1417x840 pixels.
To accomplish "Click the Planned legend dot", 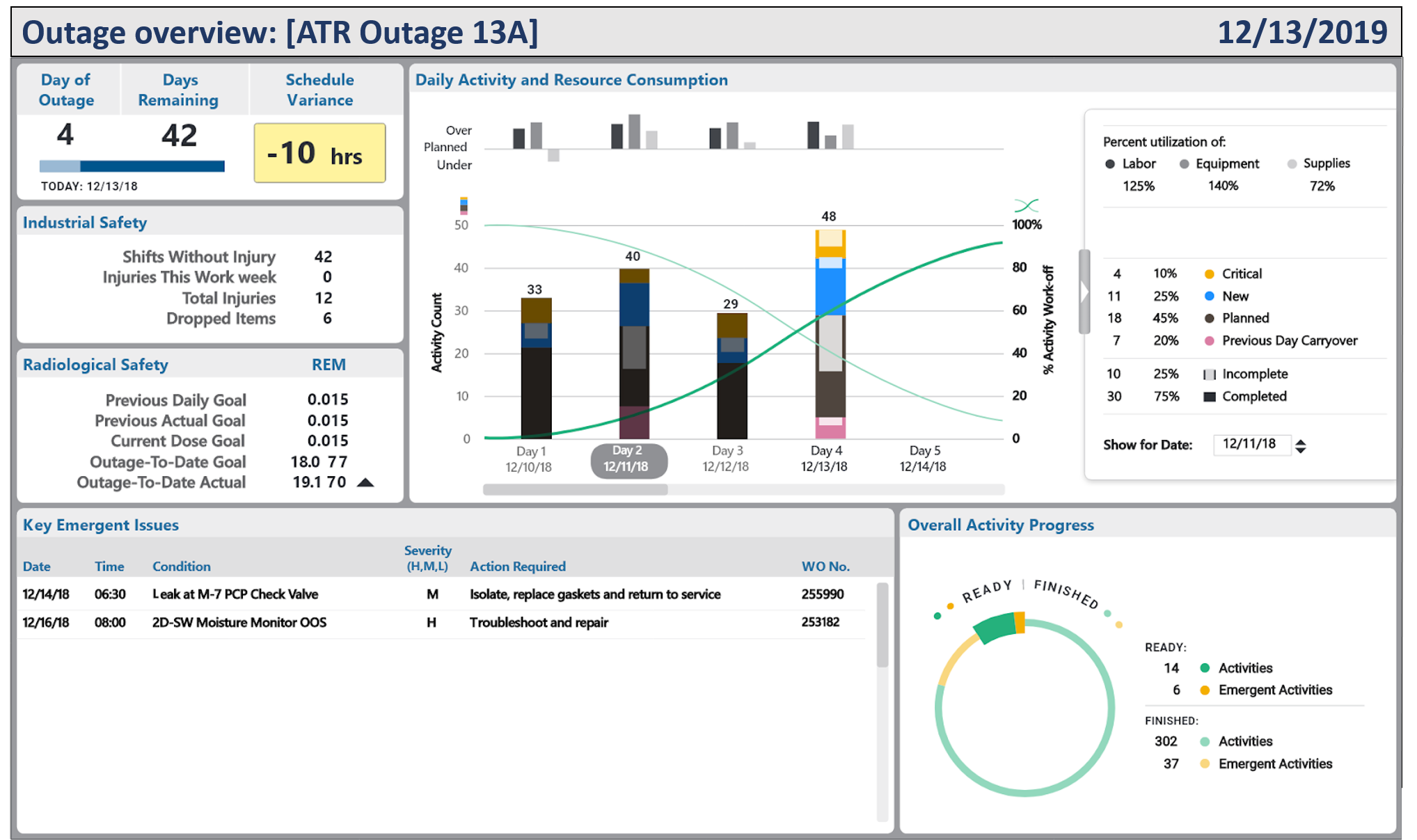I will [x=1209, y=318].
